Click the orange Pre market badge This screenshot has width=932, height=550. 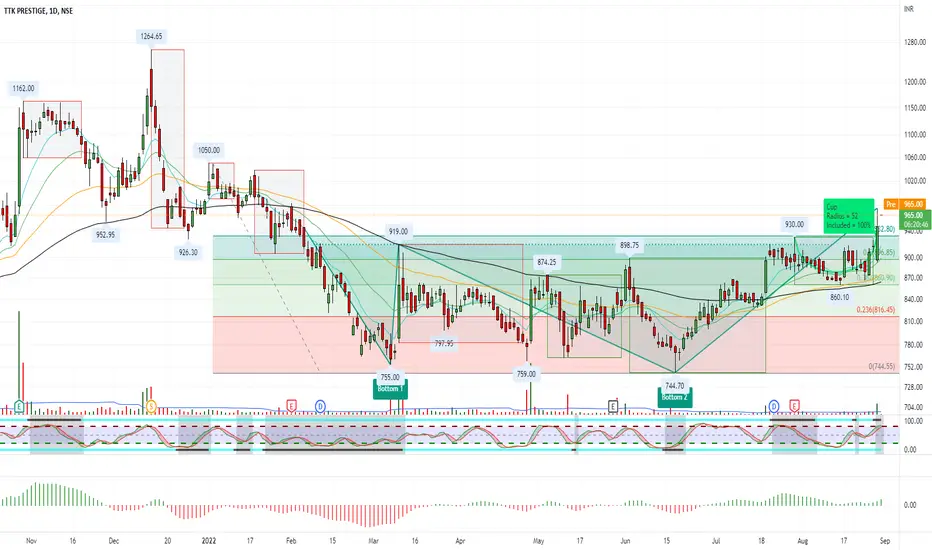(x=890, y=204)
